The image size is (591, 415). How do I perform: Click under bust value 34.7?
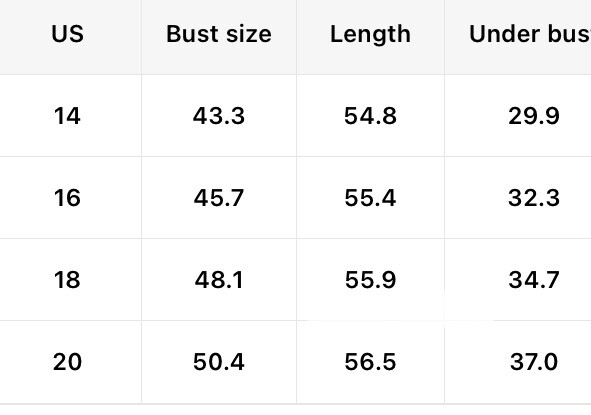(x=534, y=280)
